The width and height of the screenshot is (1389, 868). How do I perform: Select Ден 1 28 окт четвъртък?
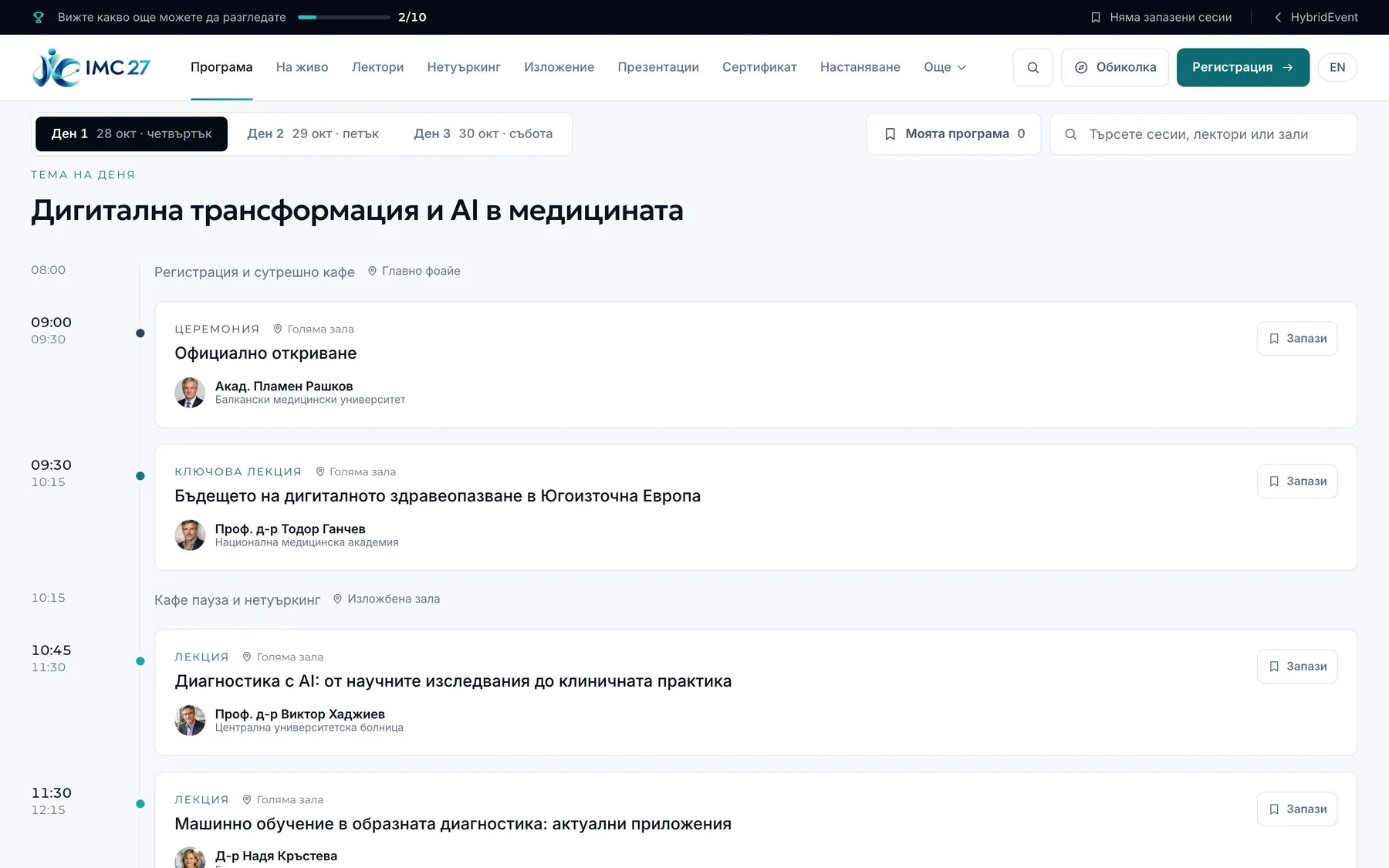[x=131, y=134]
